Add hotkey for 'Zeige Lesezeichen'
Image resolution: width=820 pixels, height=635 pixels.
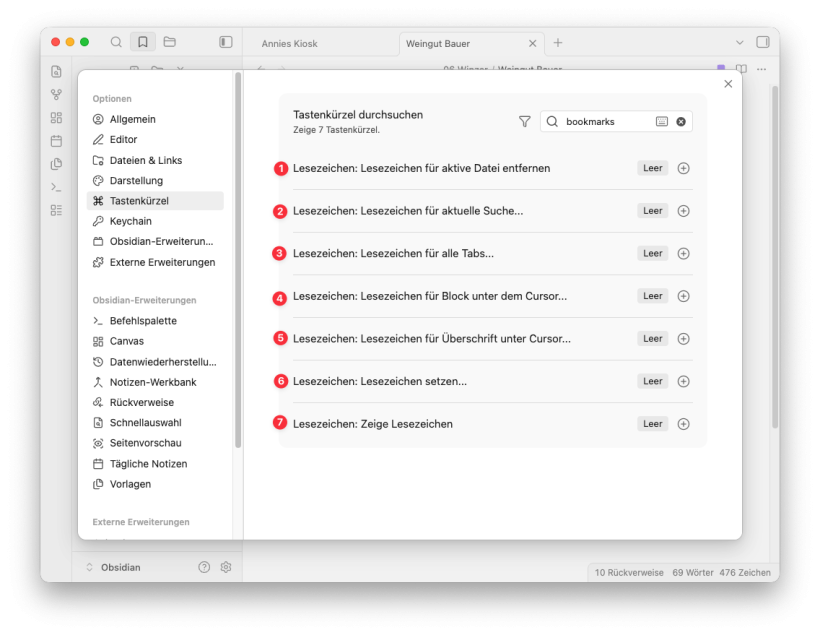(683, 424)
